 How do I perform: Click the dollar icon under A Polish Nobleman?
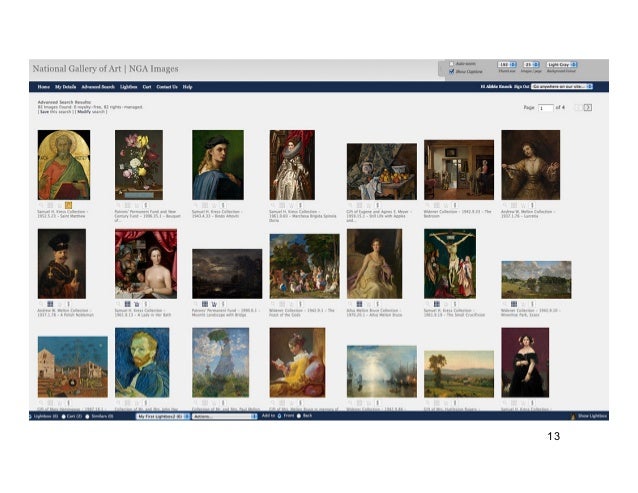tap(68, 304)
